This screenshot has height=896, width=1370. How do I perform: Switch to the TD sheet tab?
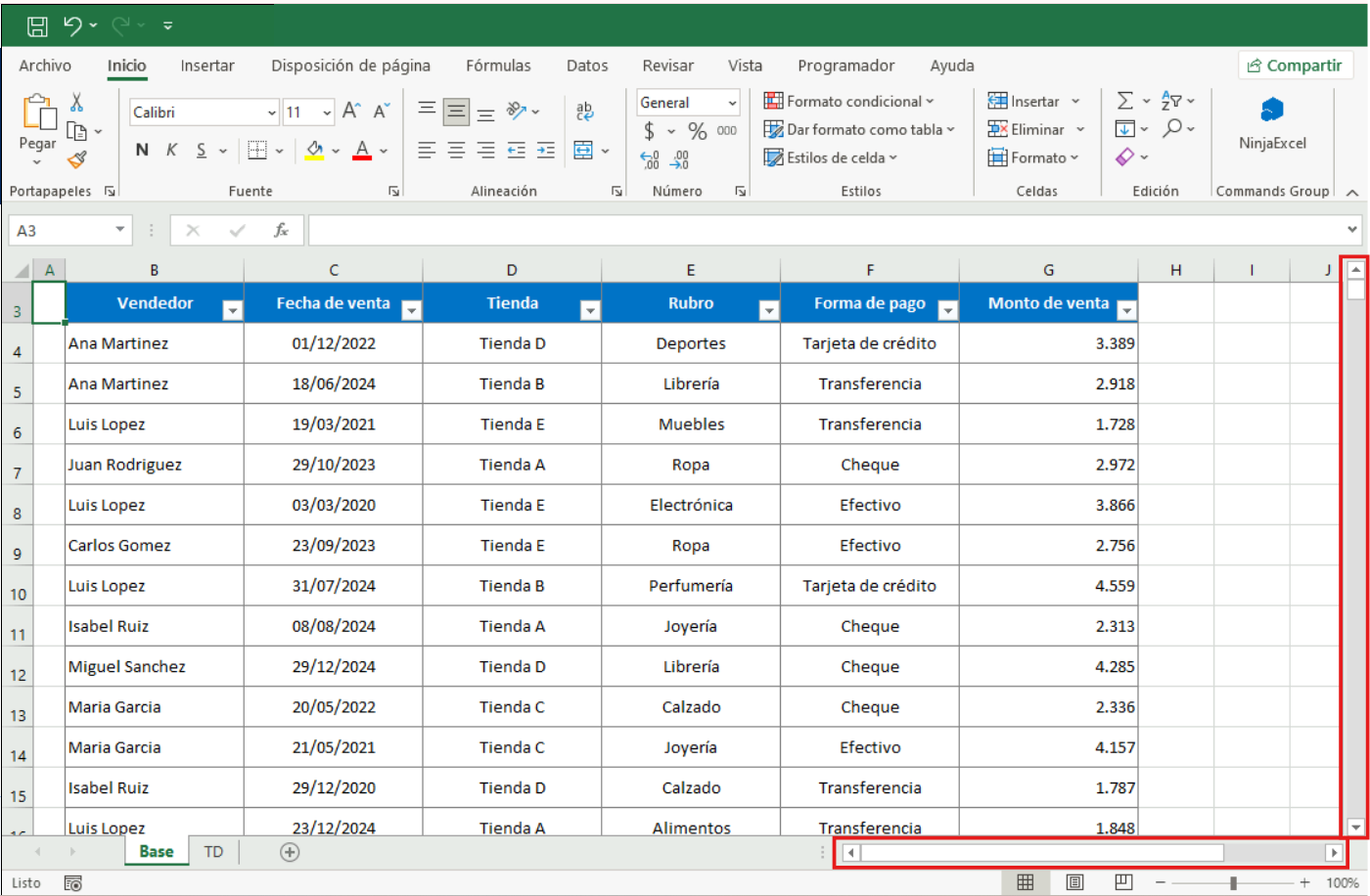pyautogui.click(x=213, y=852)
